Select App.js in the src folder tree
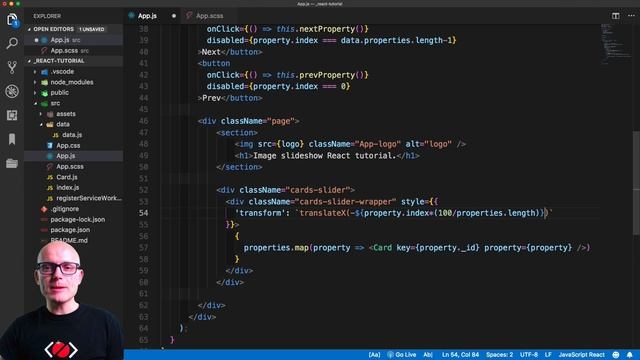 (x=66, y=156)
